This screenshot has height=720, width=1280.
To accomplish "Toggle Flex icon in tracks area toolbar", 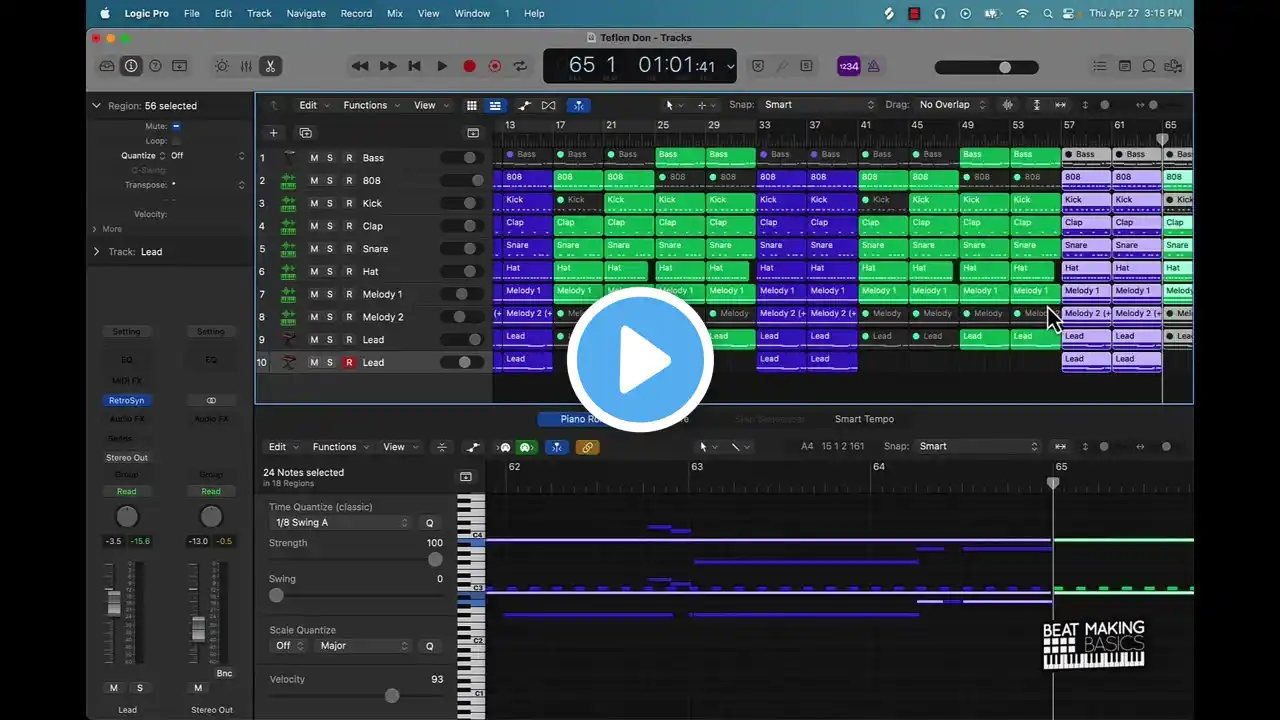I will pyautogui.click(x=548, y=105).
